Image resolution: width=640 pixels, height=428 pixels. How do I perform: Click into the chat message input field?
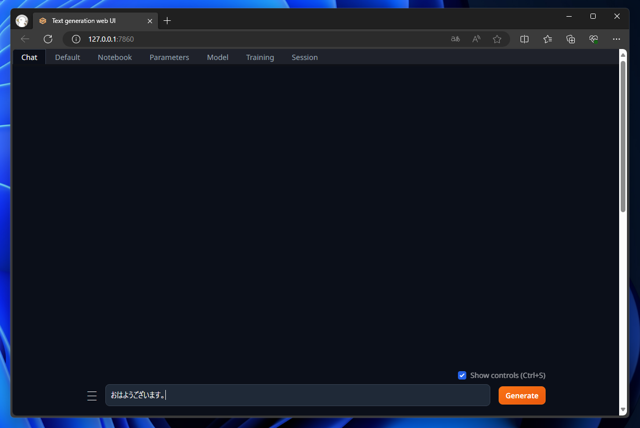[298, 395]
